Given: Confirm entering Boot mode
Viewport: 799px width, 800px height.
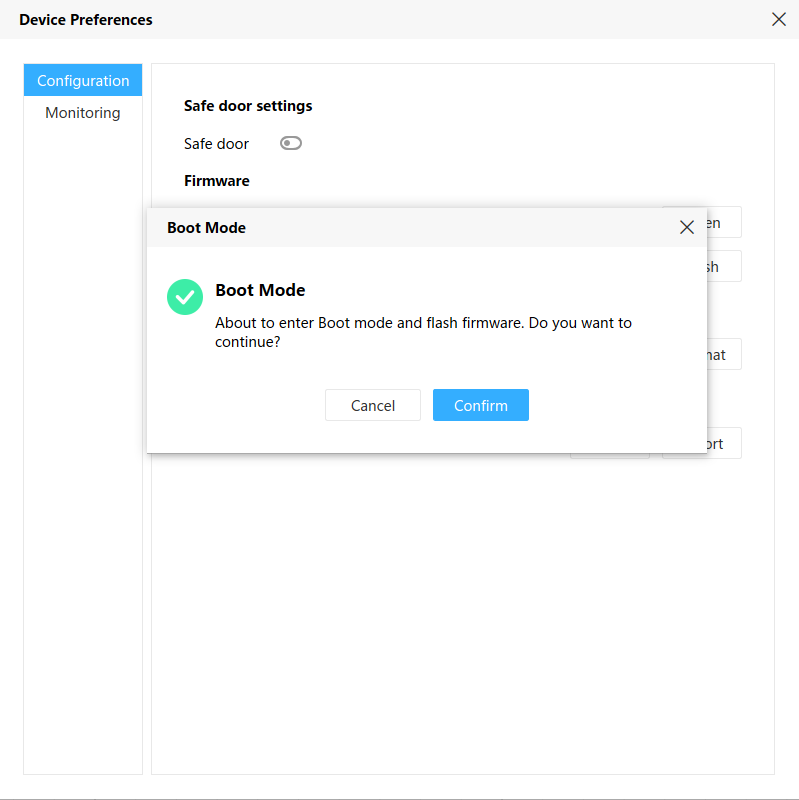Looking at the screenshot, I should tap(481, 405).
